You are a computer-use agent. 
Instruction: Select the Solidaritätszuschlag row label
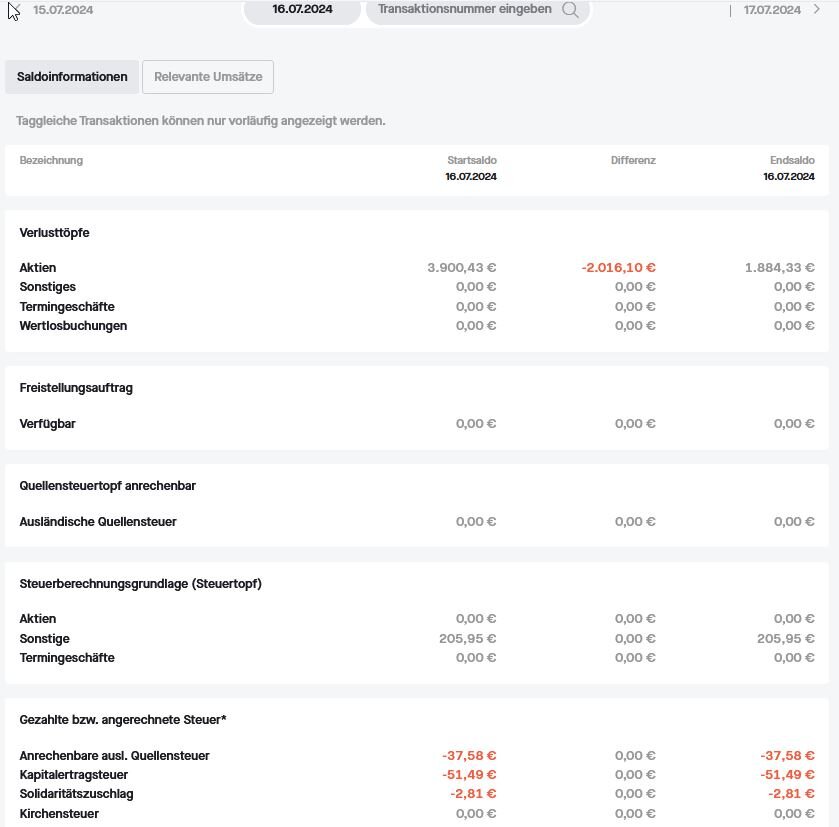point(76,794)
